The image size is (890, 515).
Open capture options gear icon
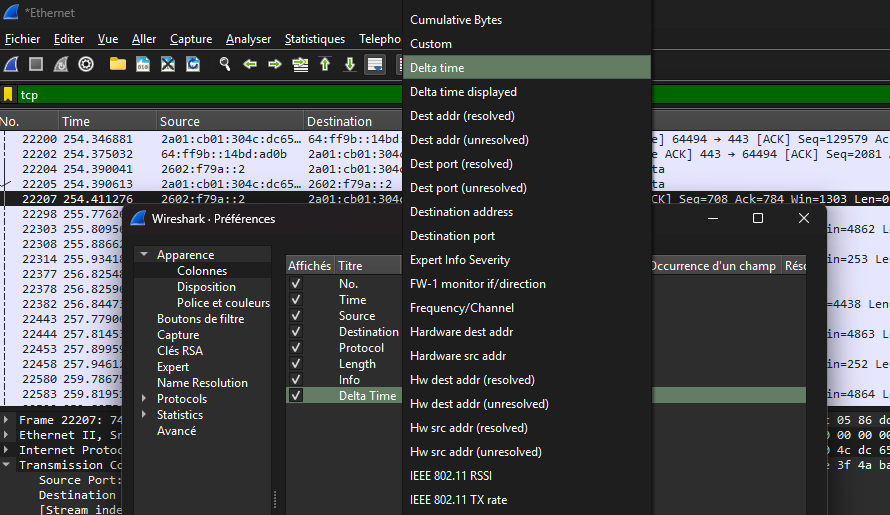click(x=86, y=64)
